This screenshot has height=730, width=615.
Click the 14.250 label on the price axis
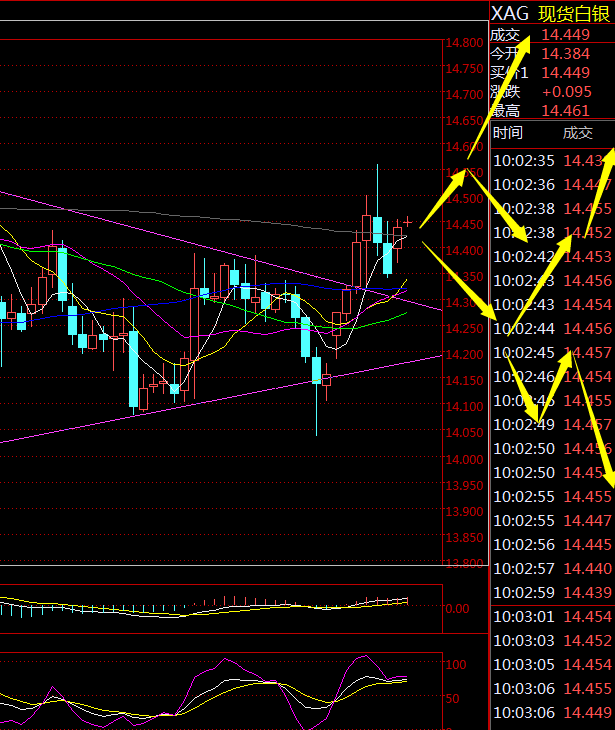coord(464,329)
